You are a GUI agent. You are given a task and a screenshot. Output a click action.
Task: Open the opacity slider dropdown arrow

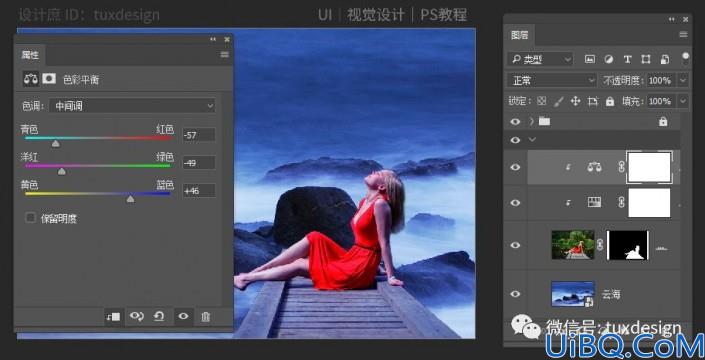tap(683, 80)
